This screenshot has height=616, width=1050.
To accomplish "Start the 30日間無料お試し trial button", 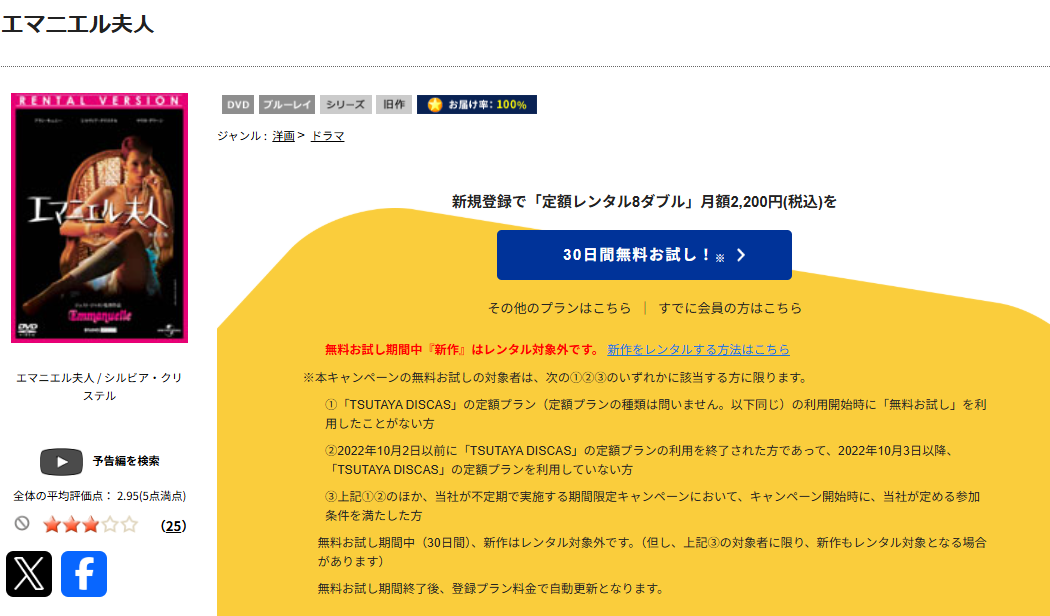I will (x=644, y=255).
